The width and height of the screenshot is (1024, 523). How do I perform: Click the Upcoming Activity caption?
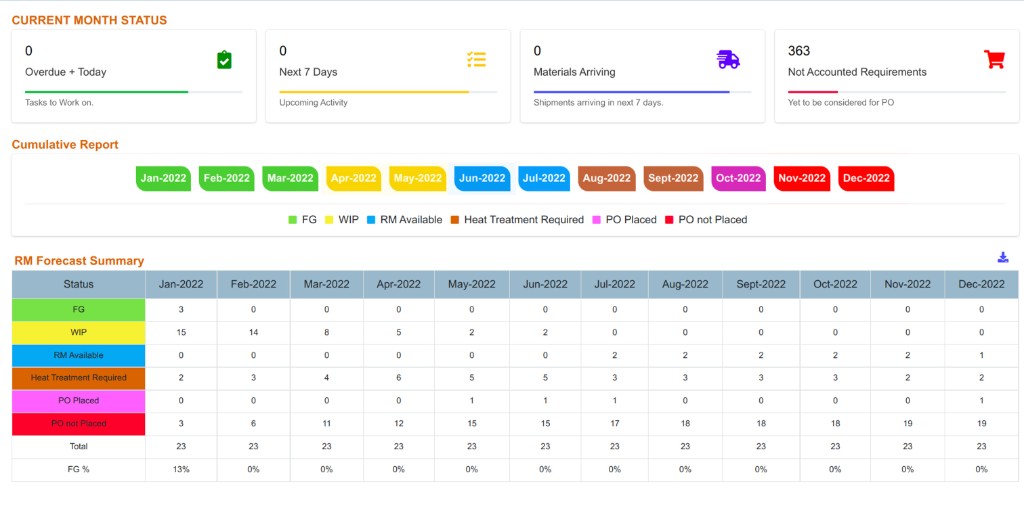(x=313, y=103)
